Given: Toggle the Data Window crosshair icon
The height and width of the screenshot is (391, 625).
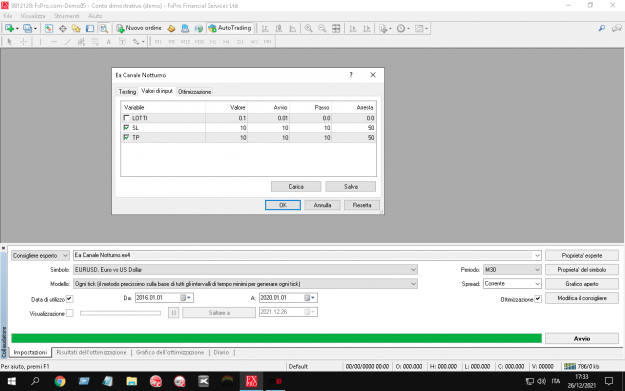Looking at the screenshot, I should click(x=63, y=28).
